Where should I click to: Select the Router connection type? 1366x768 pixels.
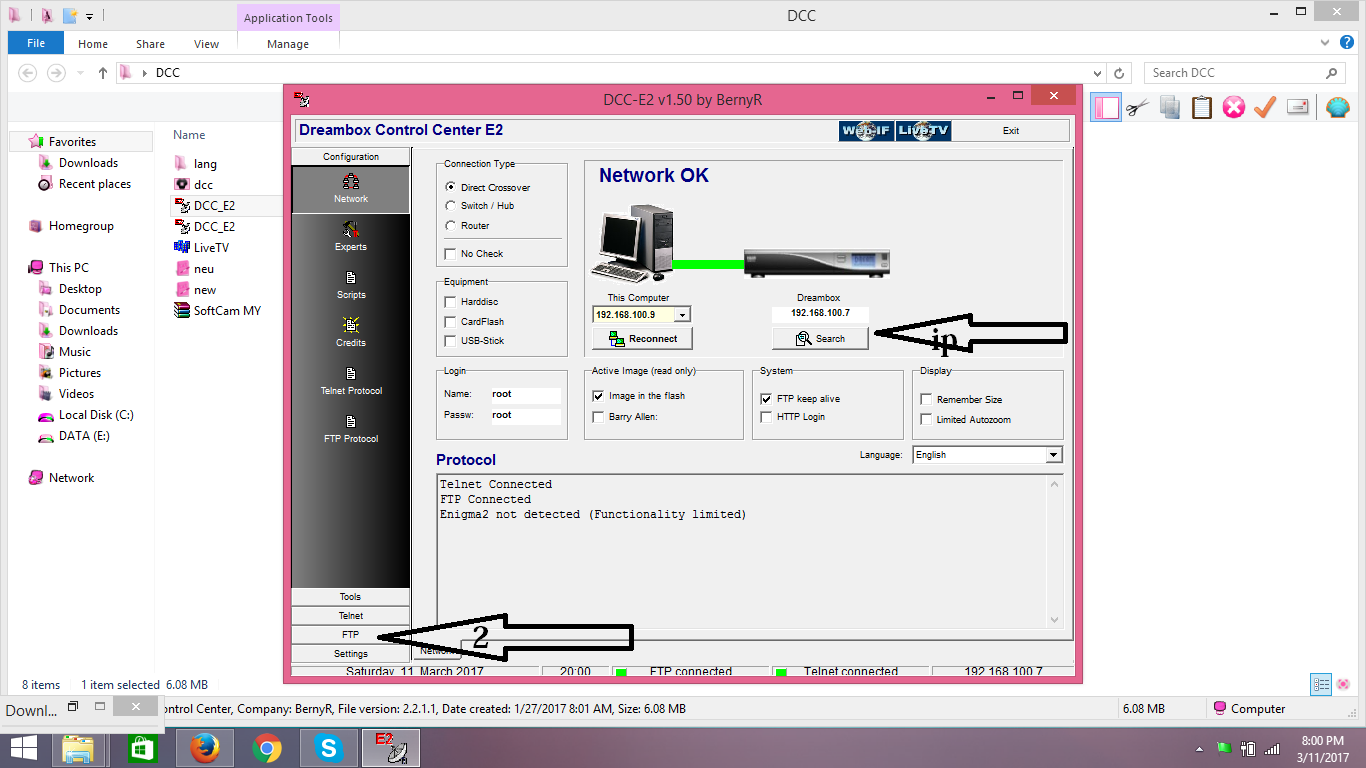tap(451, 225)
